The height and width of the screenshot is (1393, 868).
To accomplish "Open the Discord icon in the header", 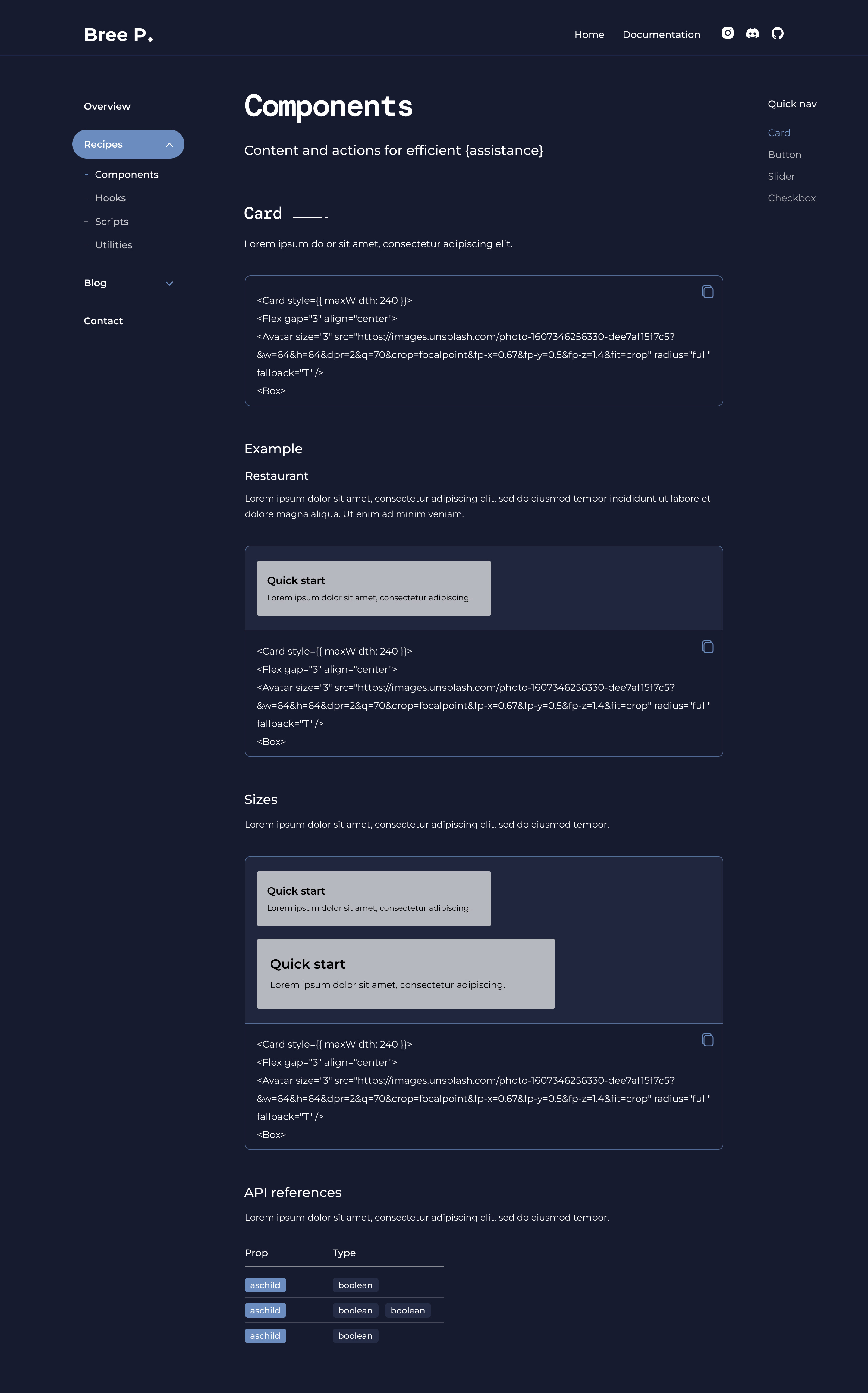I will point(753,33).
